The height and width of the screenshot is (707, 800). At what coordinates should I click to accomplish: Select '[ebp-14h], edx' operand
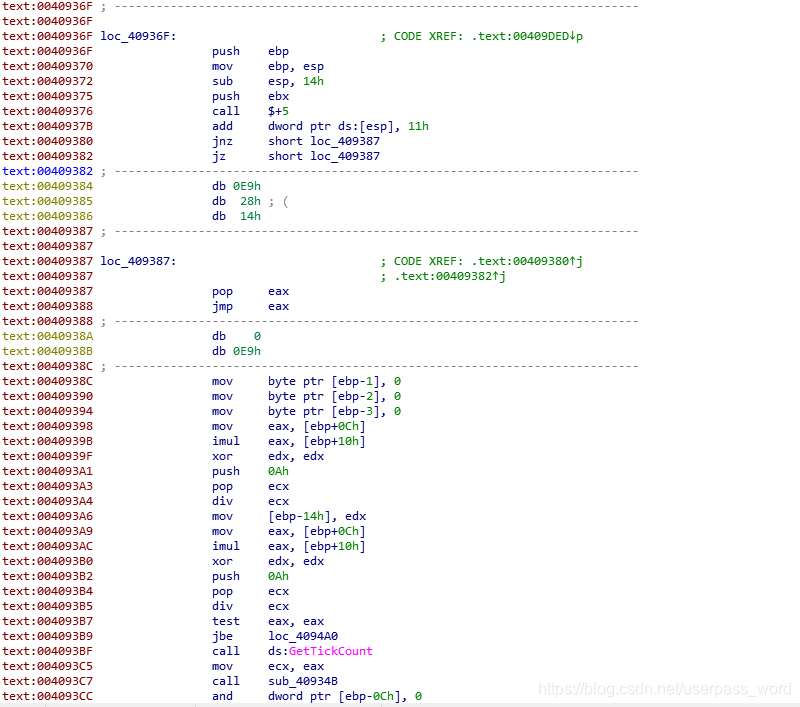tap(317, 516)
